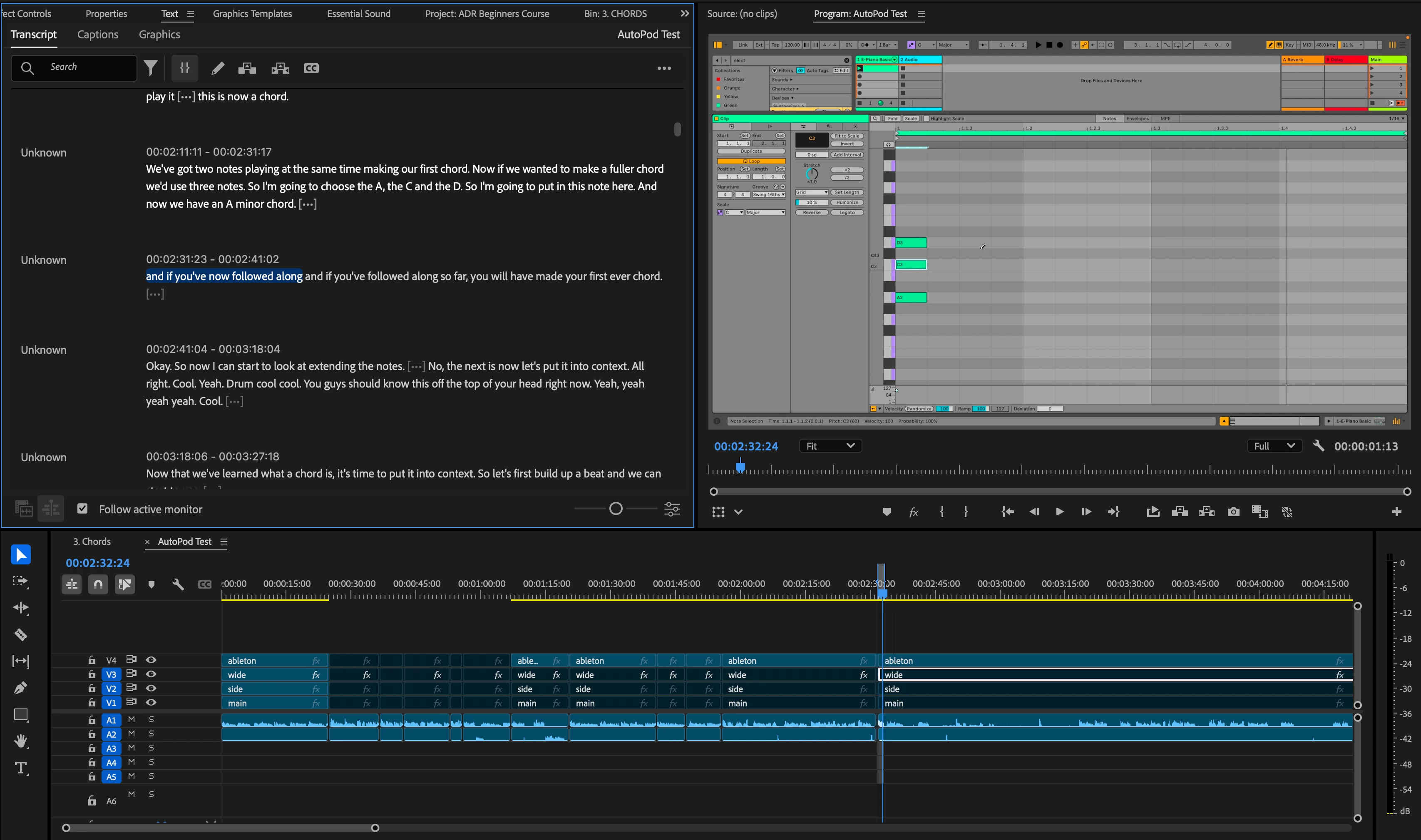
Task: Toggle visibility eye of track V4
Action: click(151, 660)
